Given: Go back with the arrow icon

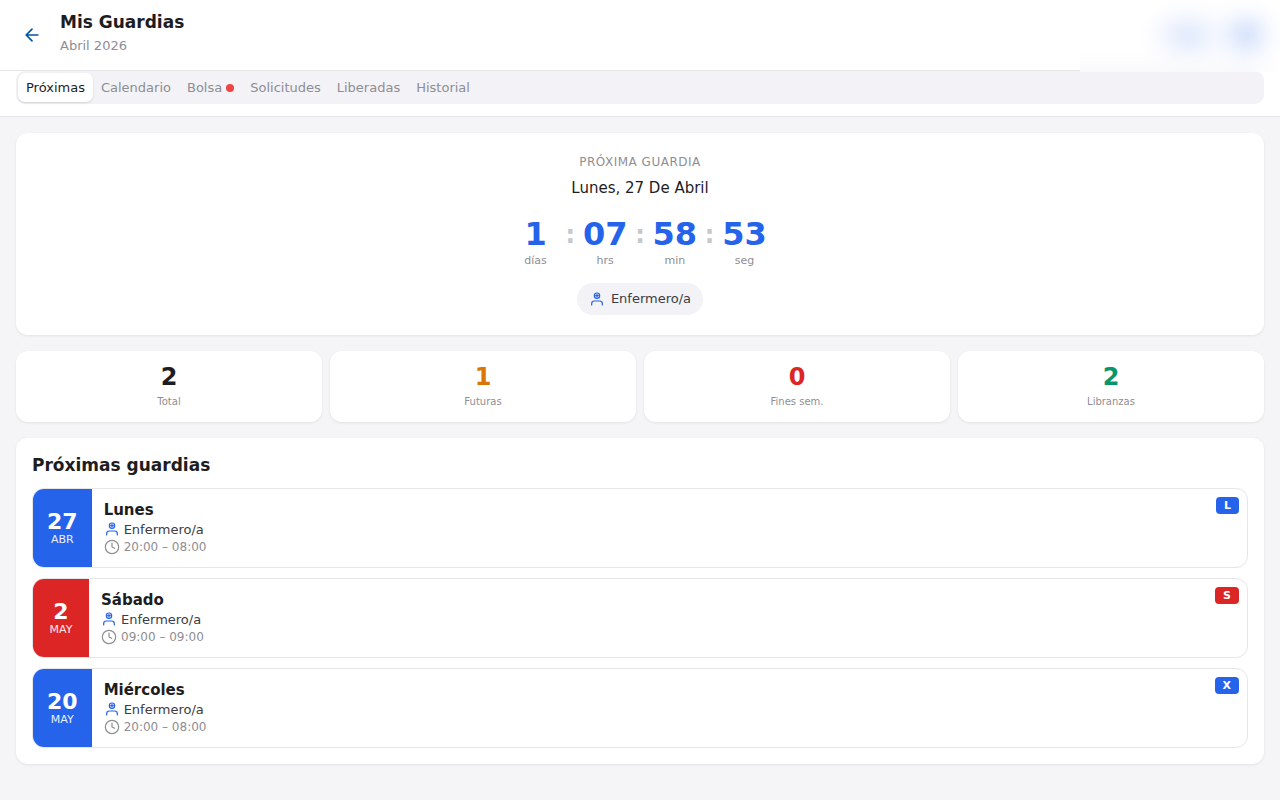Looking at the screenshot, I should (32, 35).
